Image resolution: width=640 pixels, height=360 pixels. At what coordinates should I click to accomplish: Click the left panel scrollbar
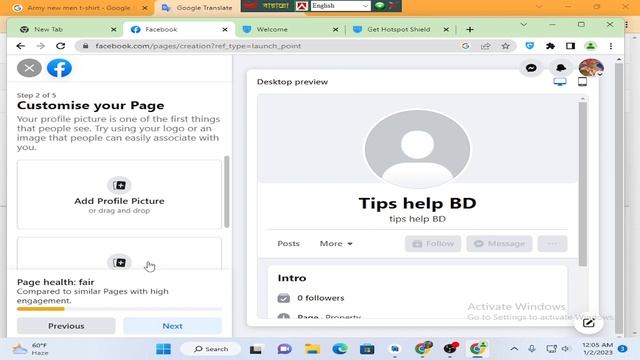(x=227, y=192)
